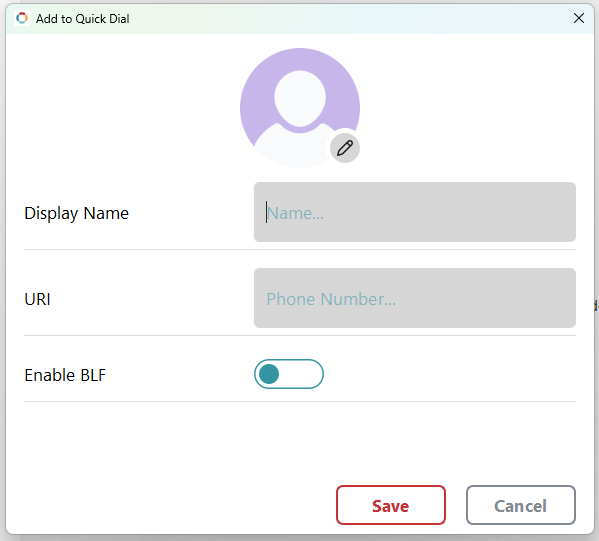The height and width of the screenshot is (541, 599).
Task: Click the shoulders shape of avatar image
Action: (x=294, y=147)
